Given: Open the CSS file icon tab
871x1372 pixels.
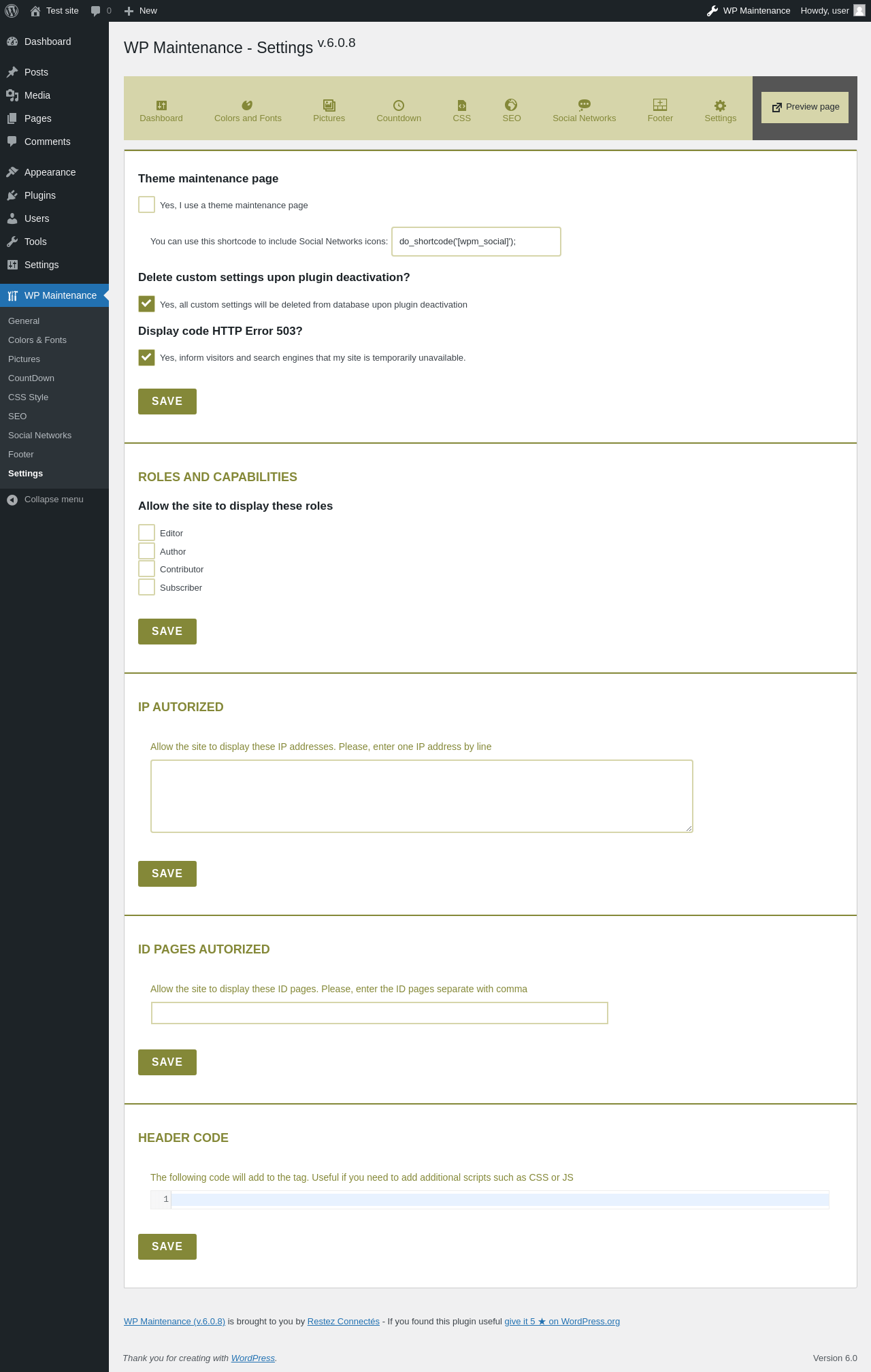Looking at the screenshot, I should [x=462, y=105].
